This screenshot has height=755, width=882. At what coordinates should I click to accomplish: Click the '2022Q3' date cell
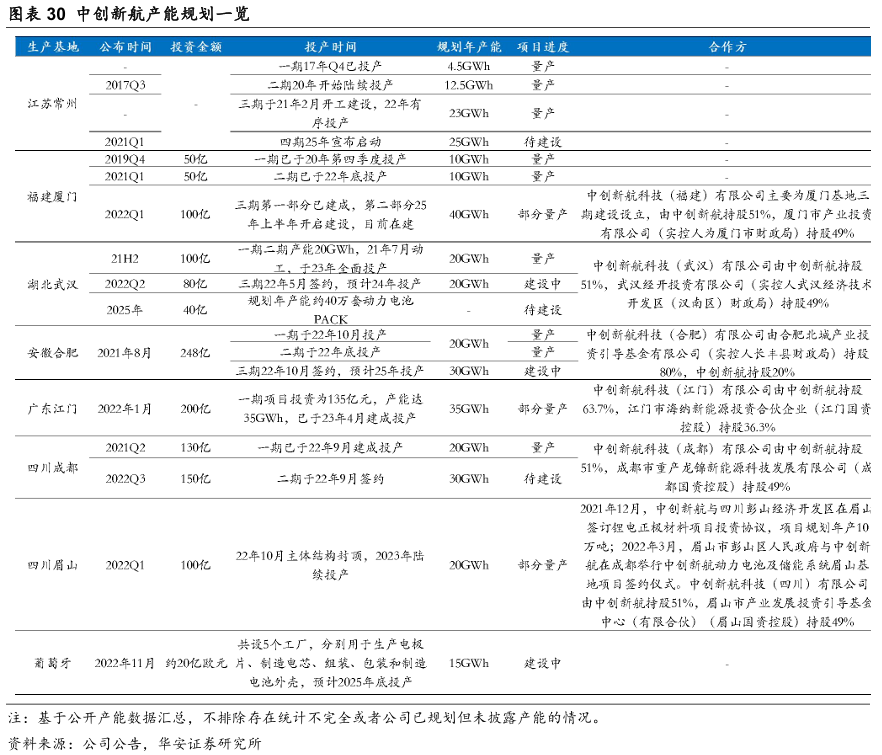coord(125,479)
